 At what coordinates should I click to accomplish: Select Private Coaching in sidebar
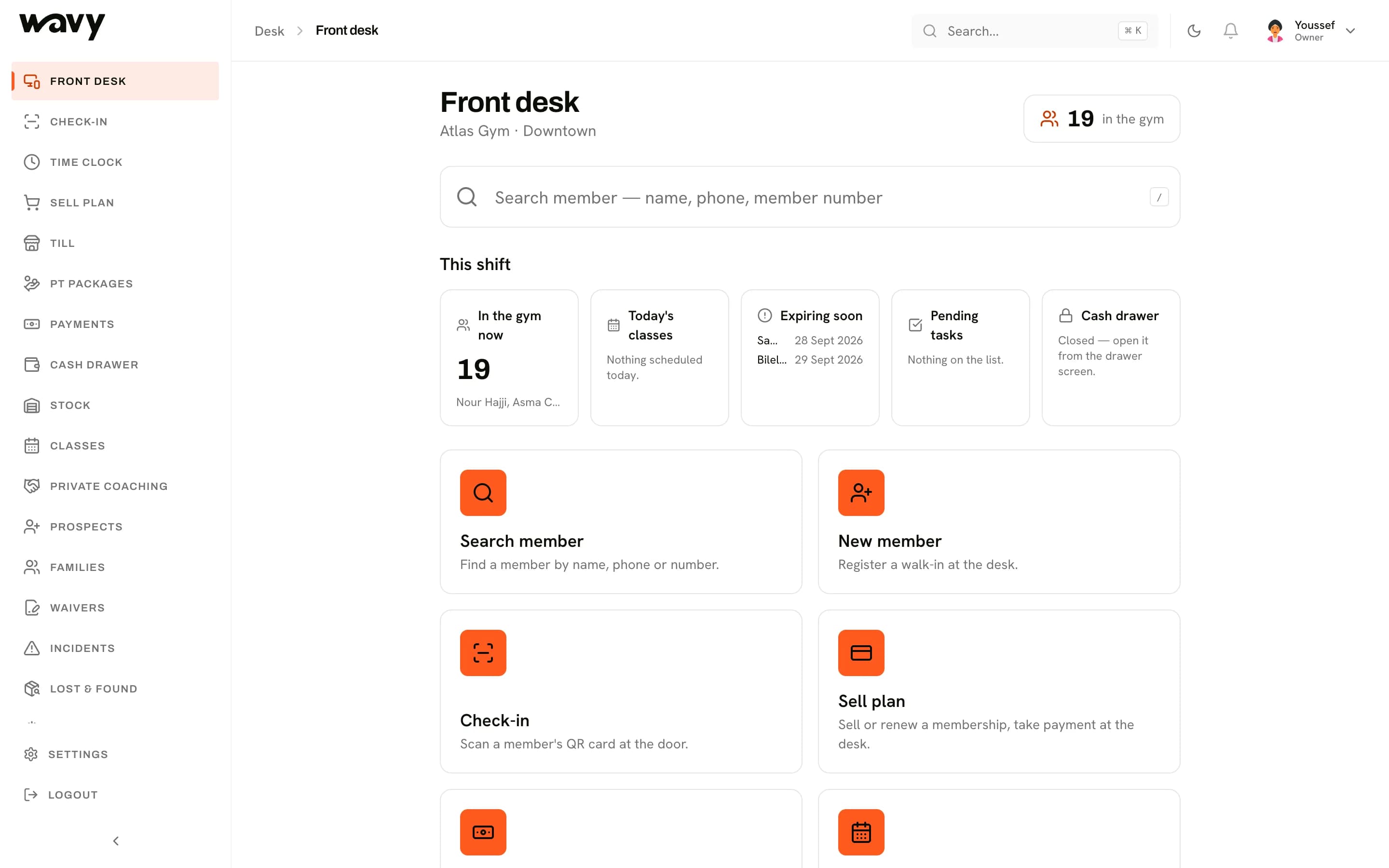pos(115,486)
